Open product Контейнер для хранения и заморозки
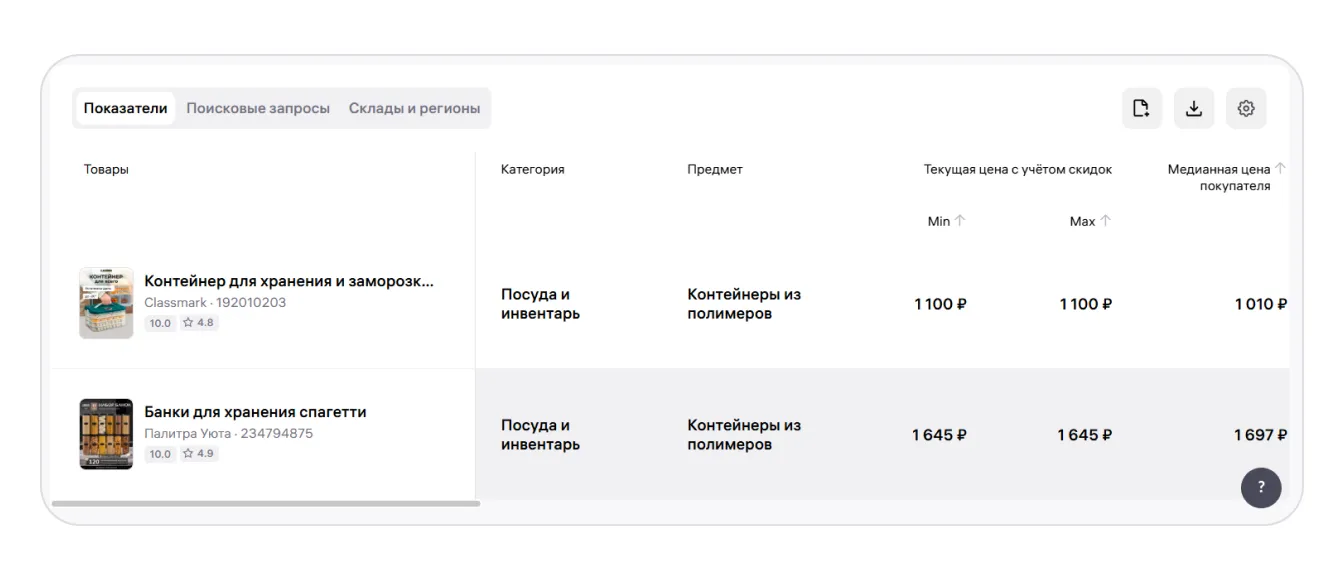The height and width of the screenshot is (580, 1344). (289, 281)
